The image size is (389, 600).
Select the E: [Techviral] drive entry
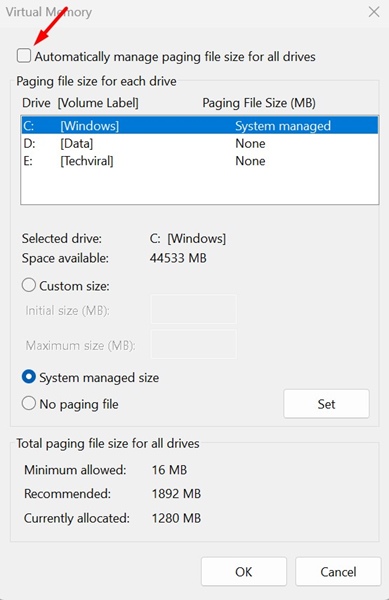point(200,161)
